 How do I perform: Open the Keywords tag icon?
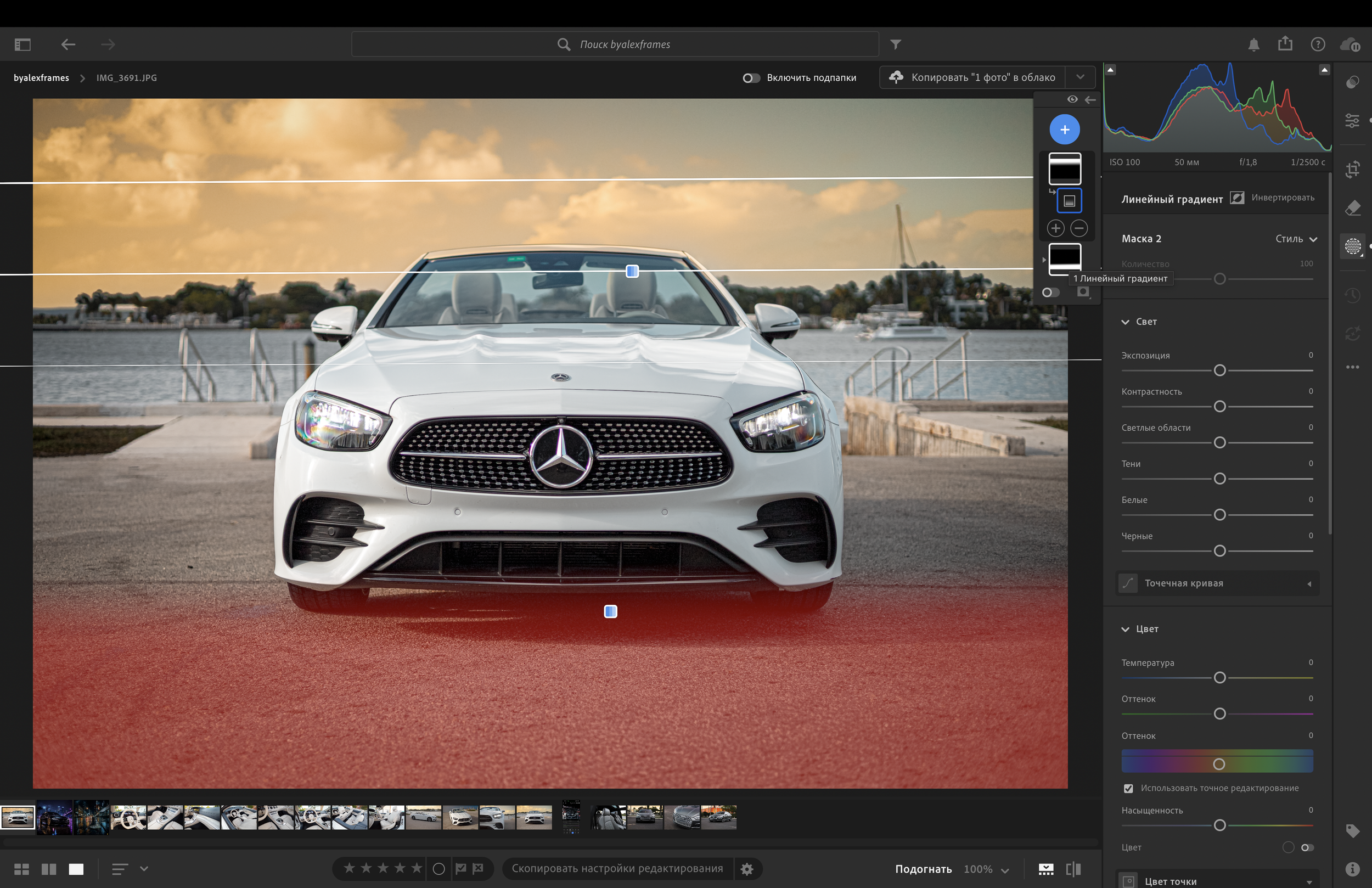(x=1352, y=830)
